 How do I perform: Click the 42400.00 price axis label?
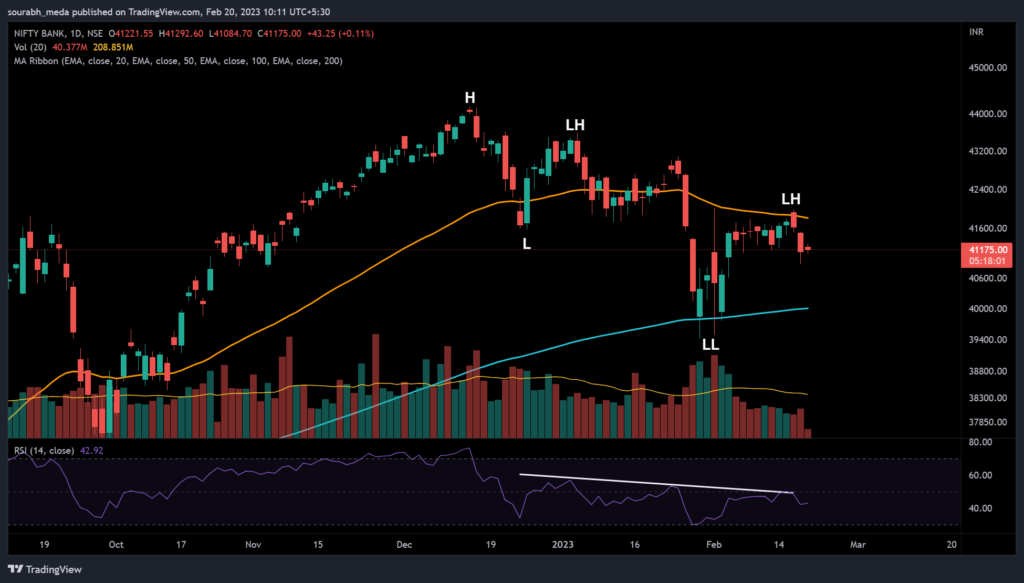click(988, 190)
